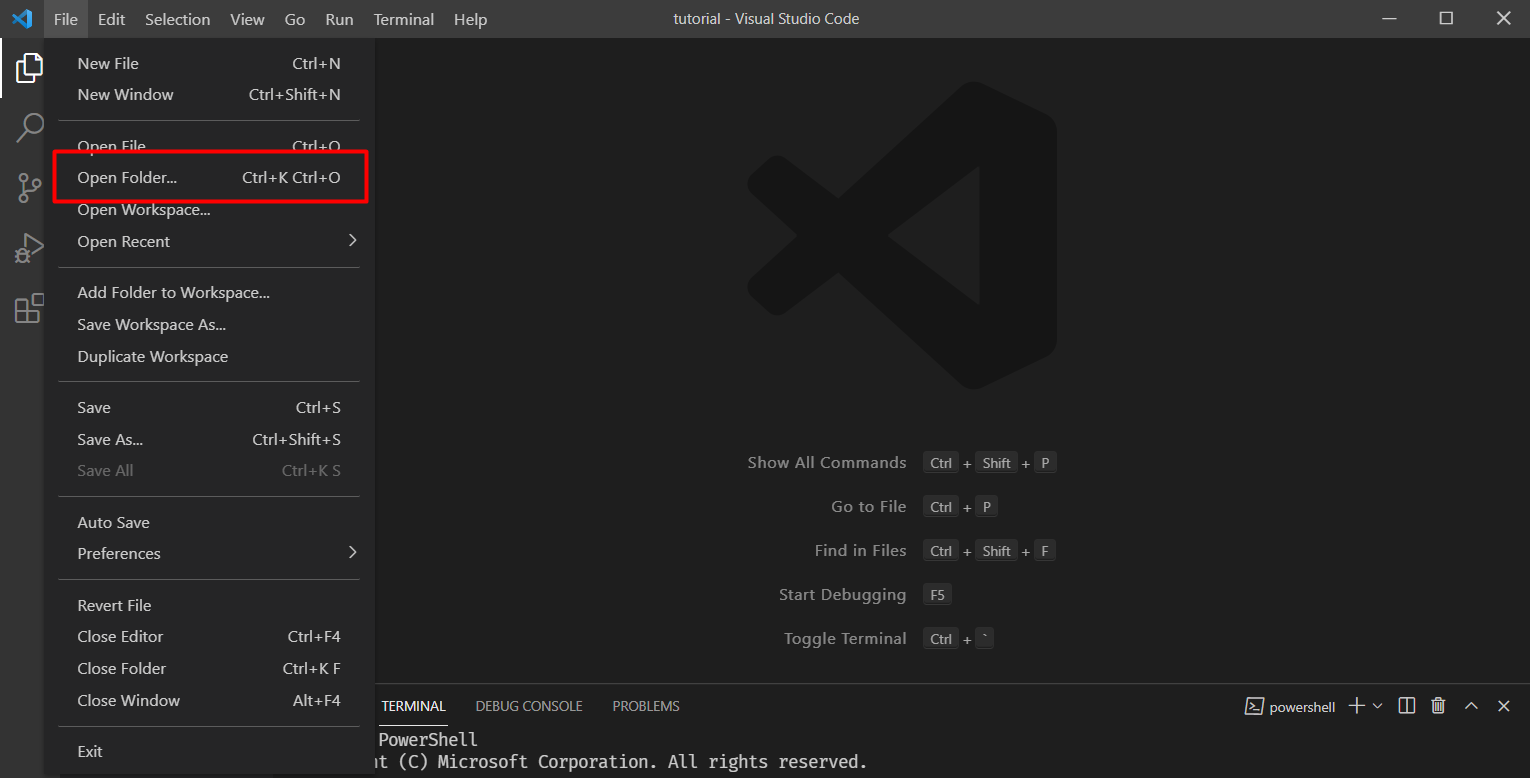Image resolution: width=1530 pixels, height=778 pixels.
Task: Click 'Find in Files' text
Action: tap(861, 551)
